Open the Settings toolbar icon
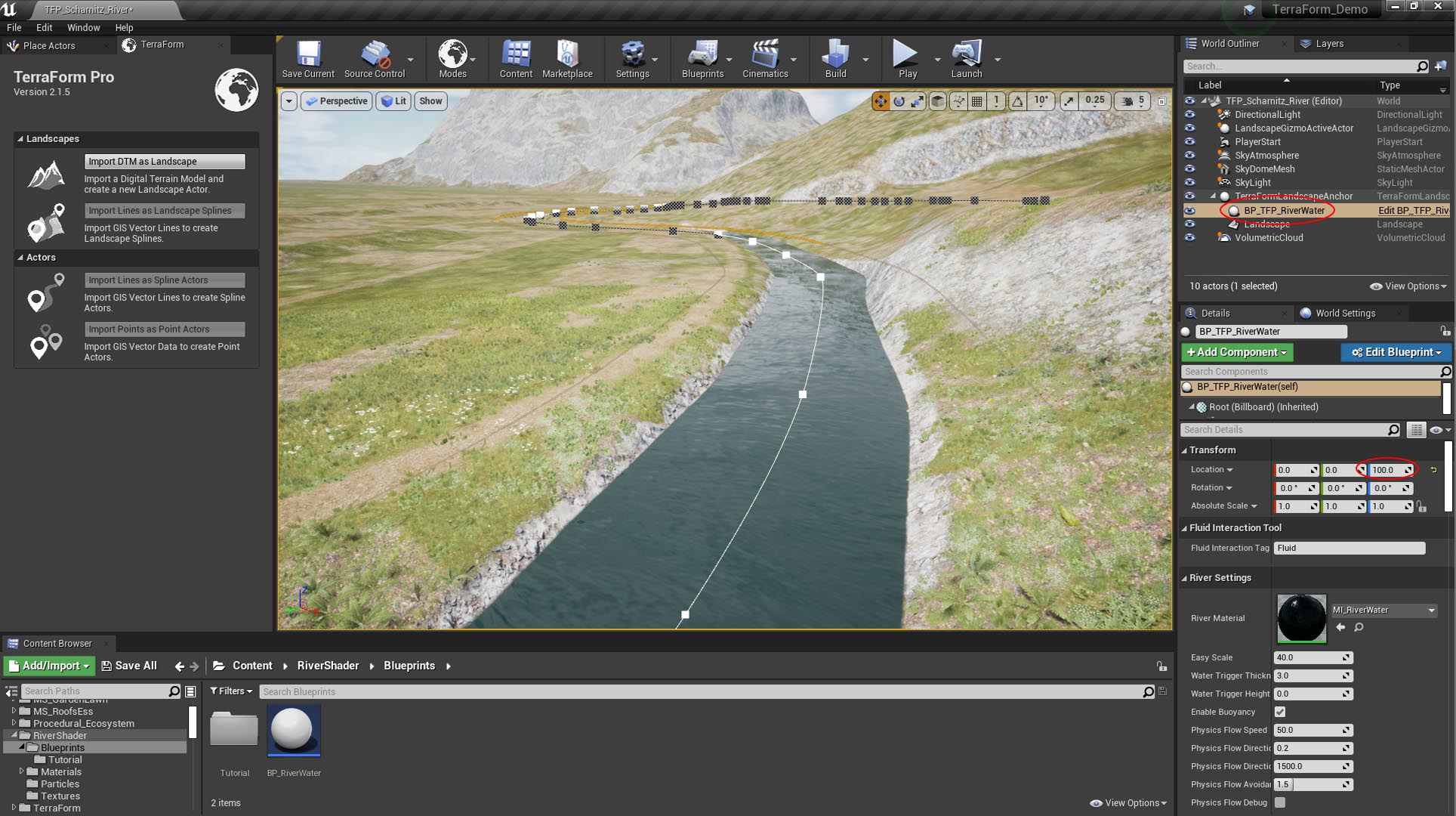 [632, 54]
